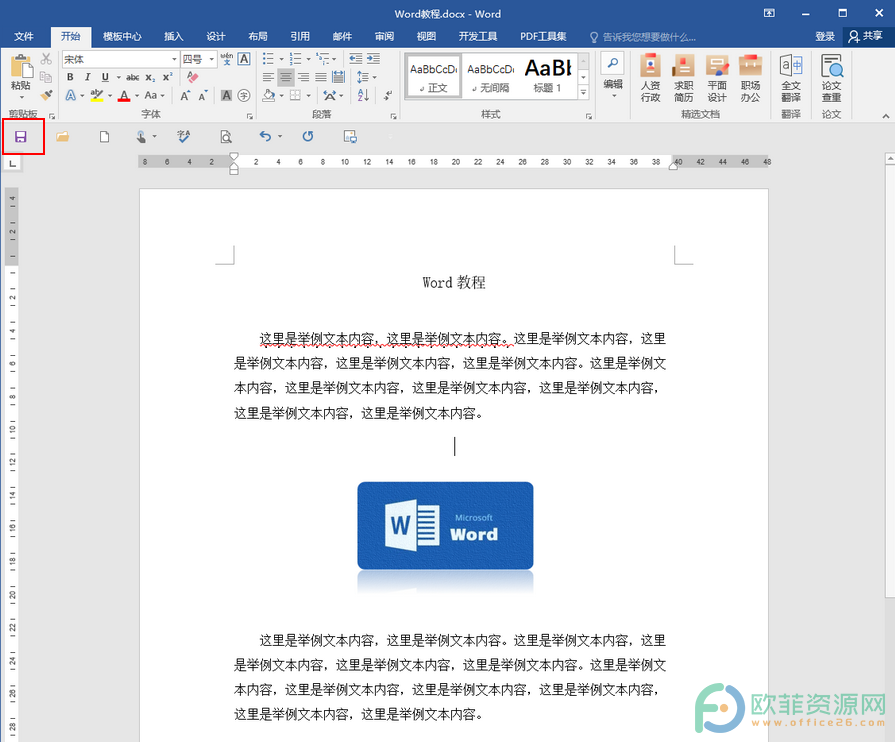Viewport: 895px width, 742px height.
Task: Click the Save icon in quick access toolbar
Action: [x=21, y=137]
